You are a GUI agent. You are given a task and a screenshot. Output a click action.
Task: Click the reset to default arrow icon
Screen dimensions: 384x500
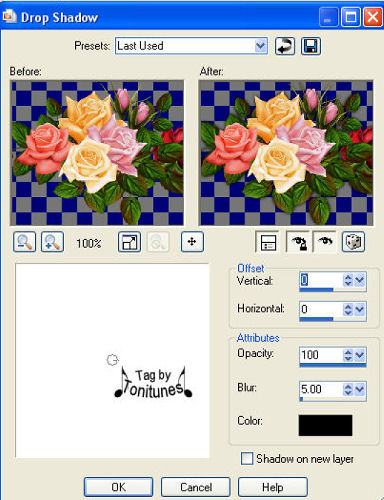pyautogui.click(x=285, y=46)
